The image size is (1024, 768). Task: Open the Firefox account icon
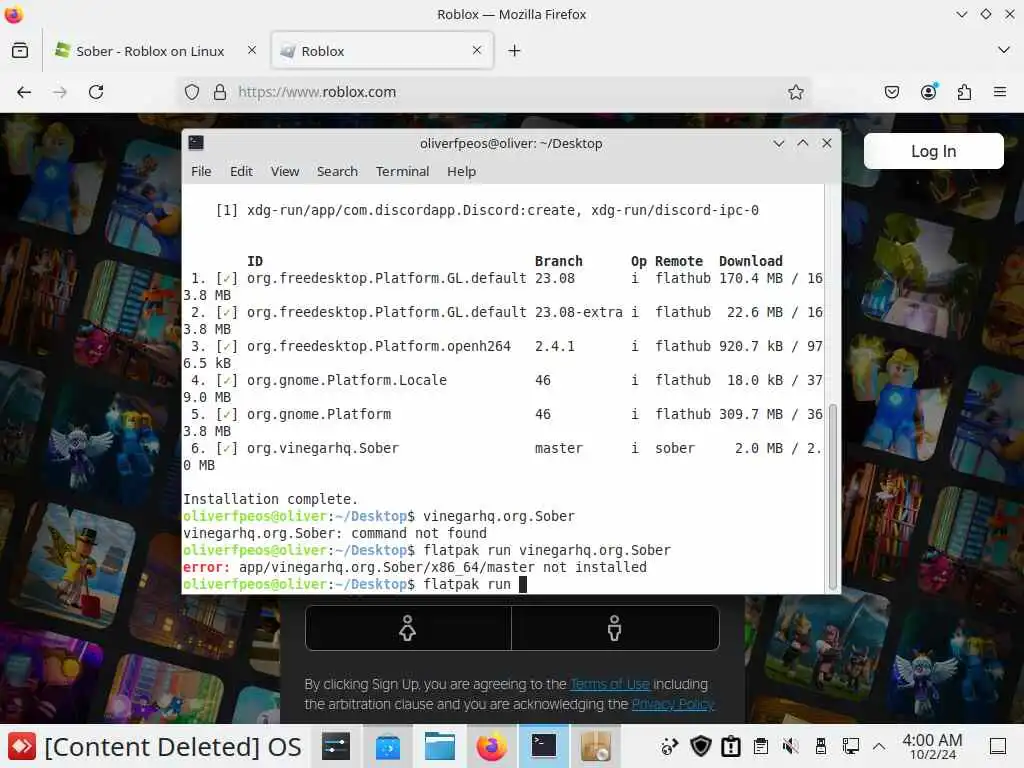929,92
